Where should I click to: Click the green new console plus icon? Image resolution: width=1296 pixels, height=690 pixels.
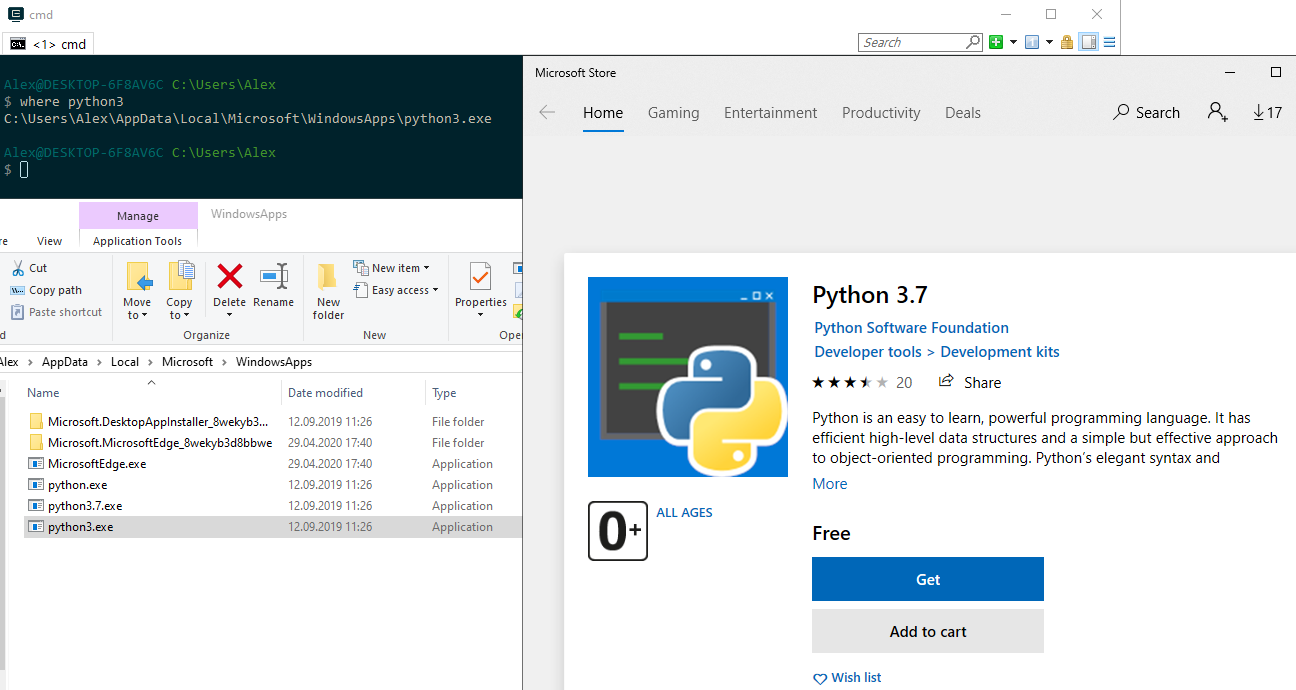click(995, 42)
